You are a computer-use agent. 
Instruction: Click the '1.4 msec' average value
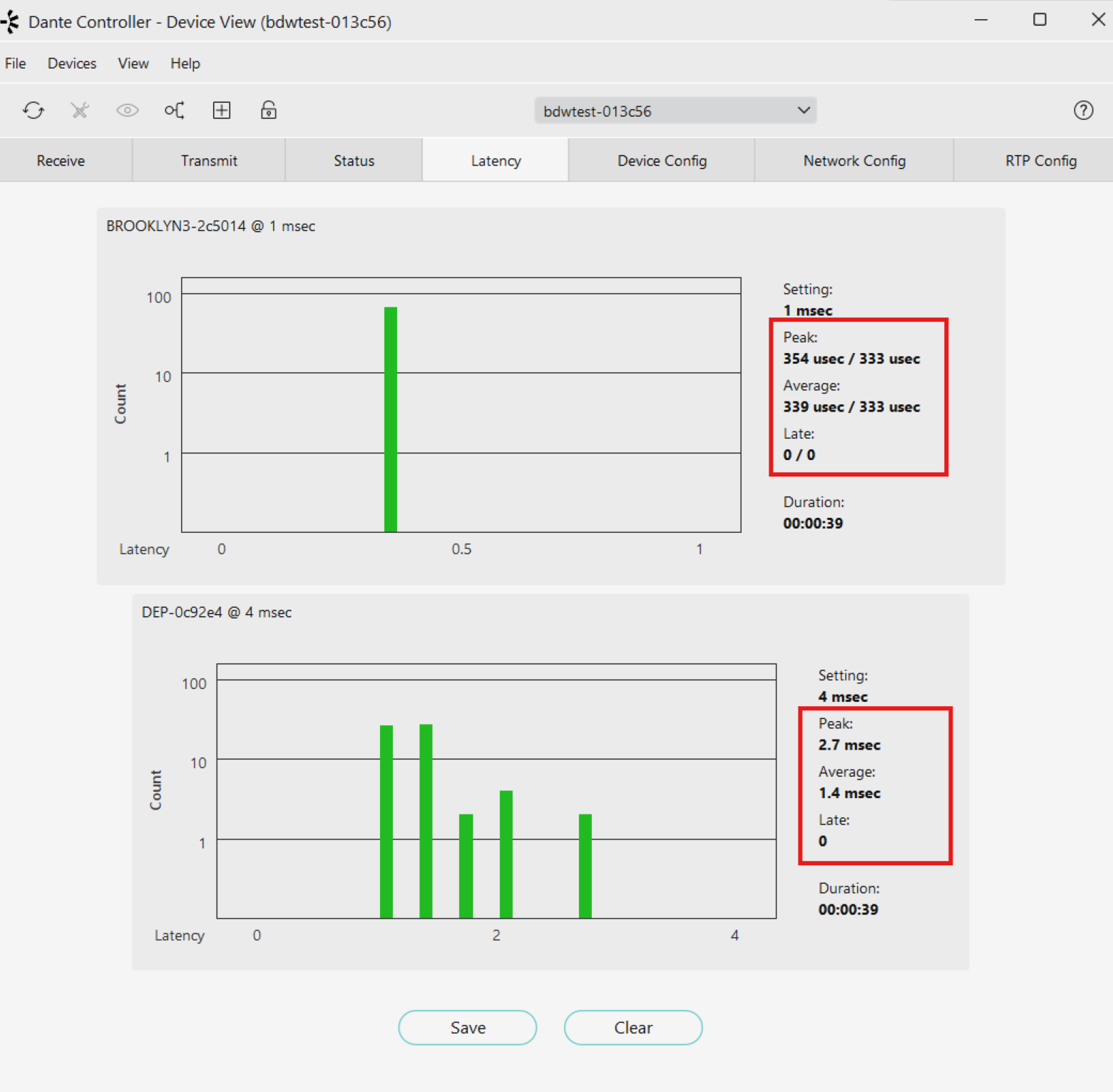pyautogui.click(x=849, y=793)
